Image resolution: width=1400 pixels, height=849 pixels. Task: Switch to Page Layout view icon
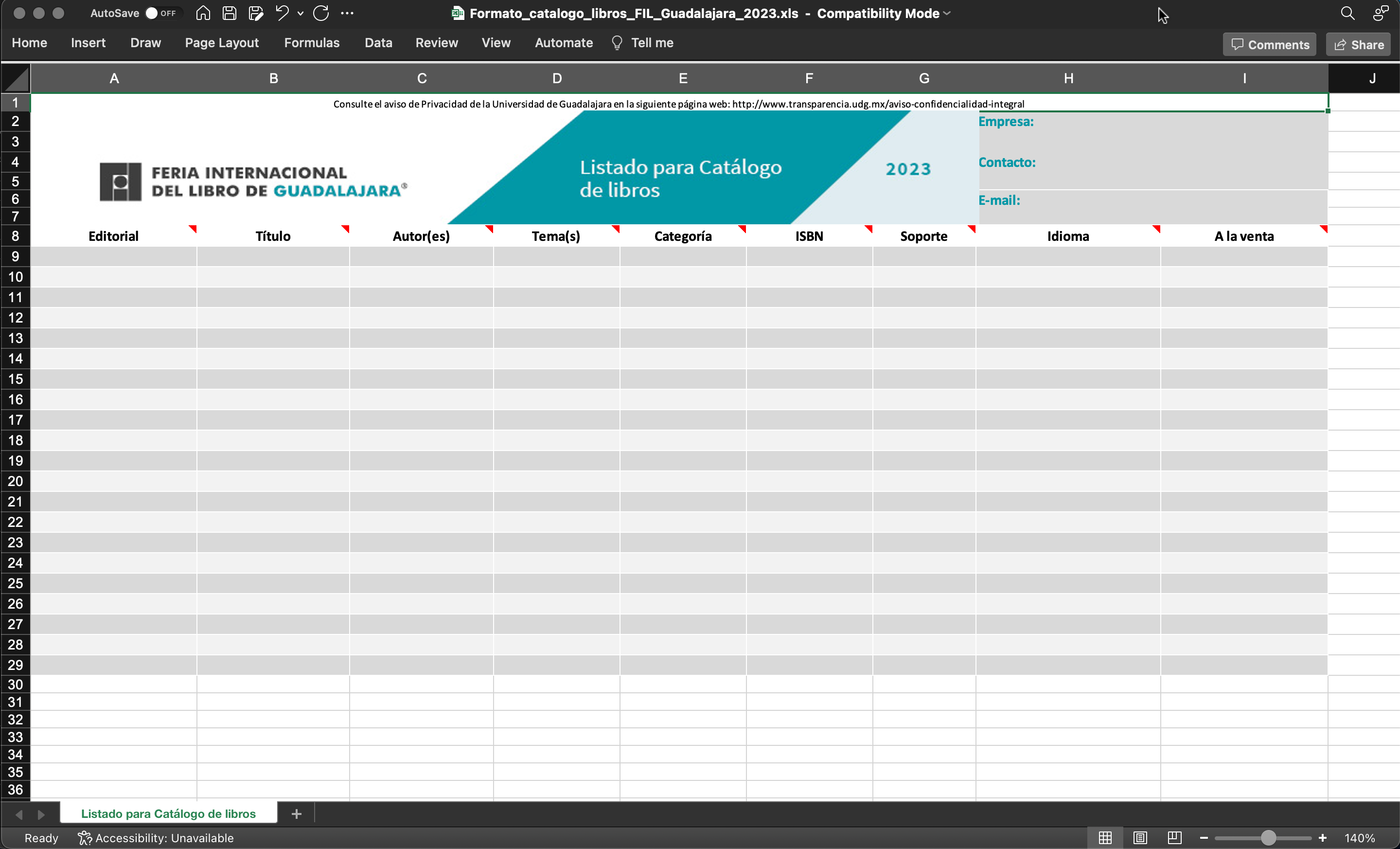1140,838
